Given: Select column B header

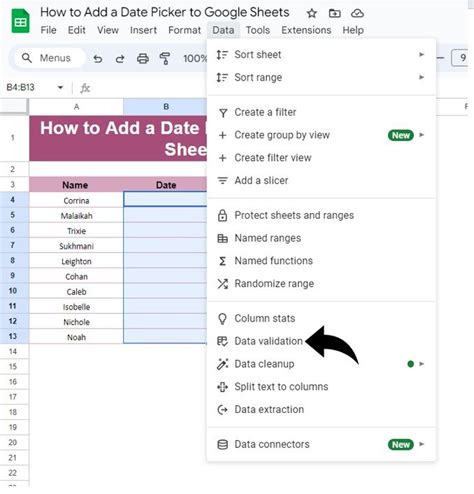Looking at the screenshot, I should (x=166, y=107).
